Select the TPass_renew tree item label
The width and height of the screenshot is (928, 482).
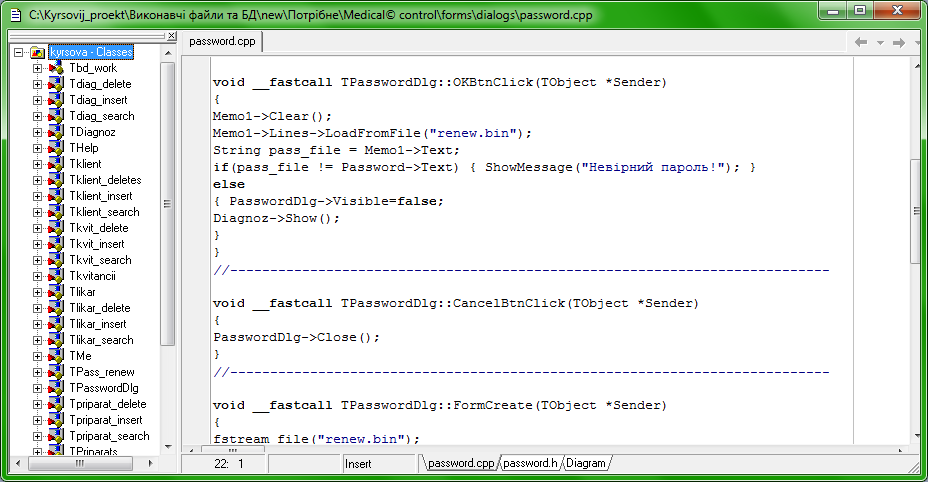point(102,372)
